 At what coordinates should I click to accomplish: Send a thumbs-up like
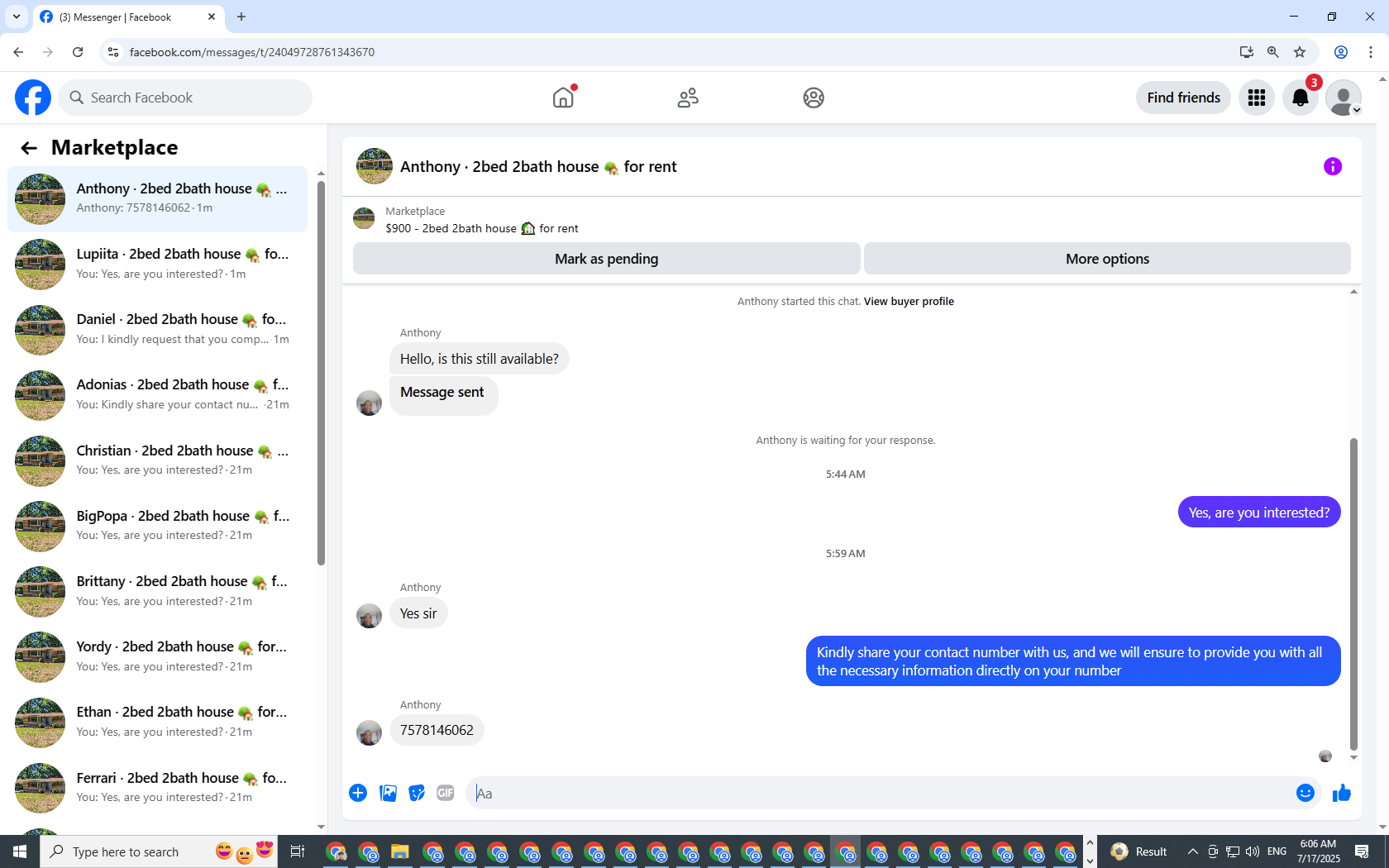pos(1341,794)
